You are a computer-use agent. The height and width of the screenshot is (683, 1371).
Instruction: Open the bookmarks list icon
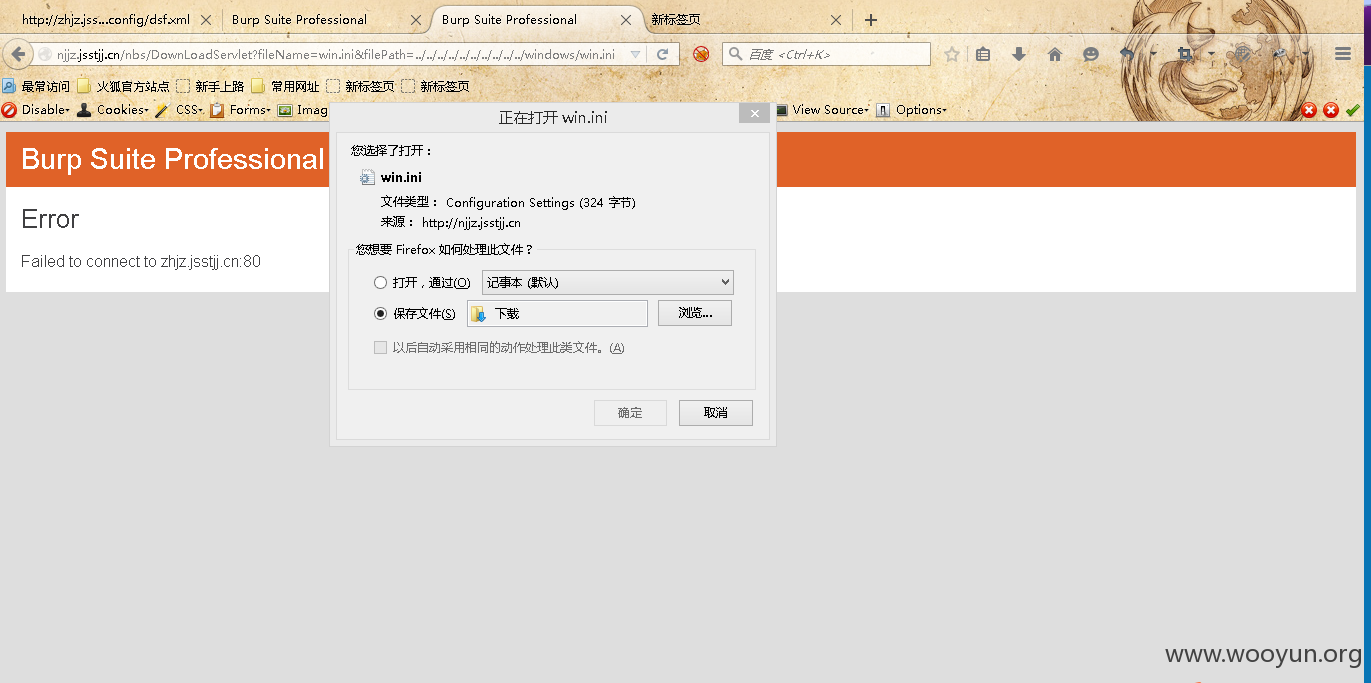pos(983,54)
